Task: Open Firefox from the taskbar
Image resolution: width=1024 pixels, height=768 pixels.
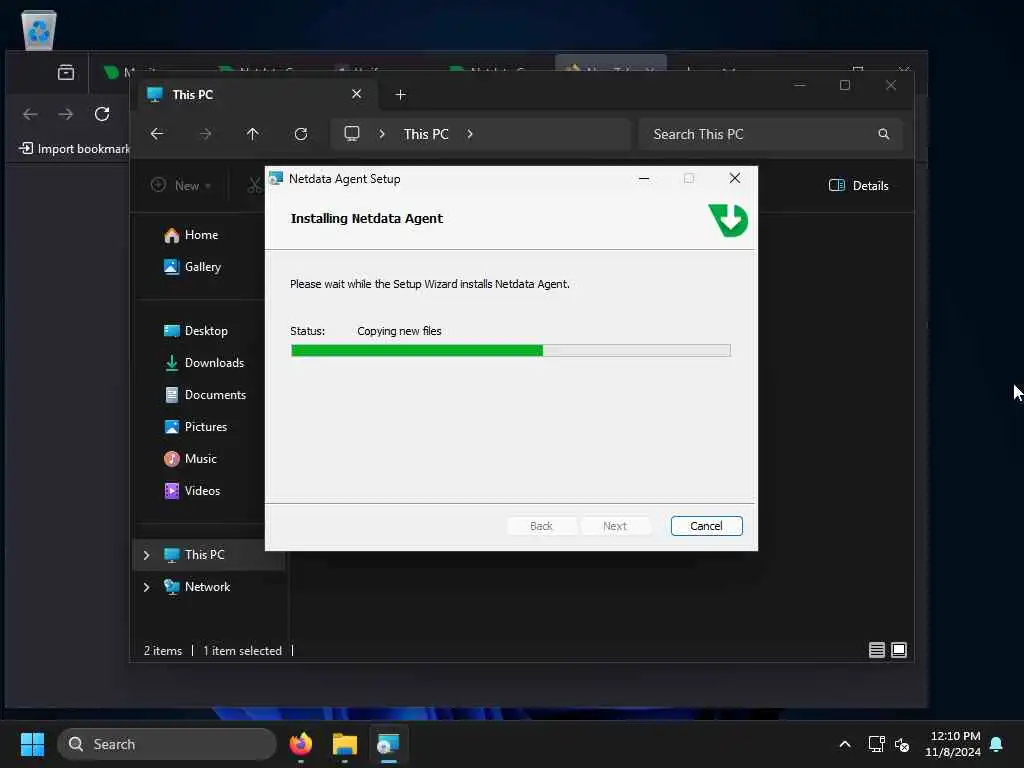Action: point(300,744)
